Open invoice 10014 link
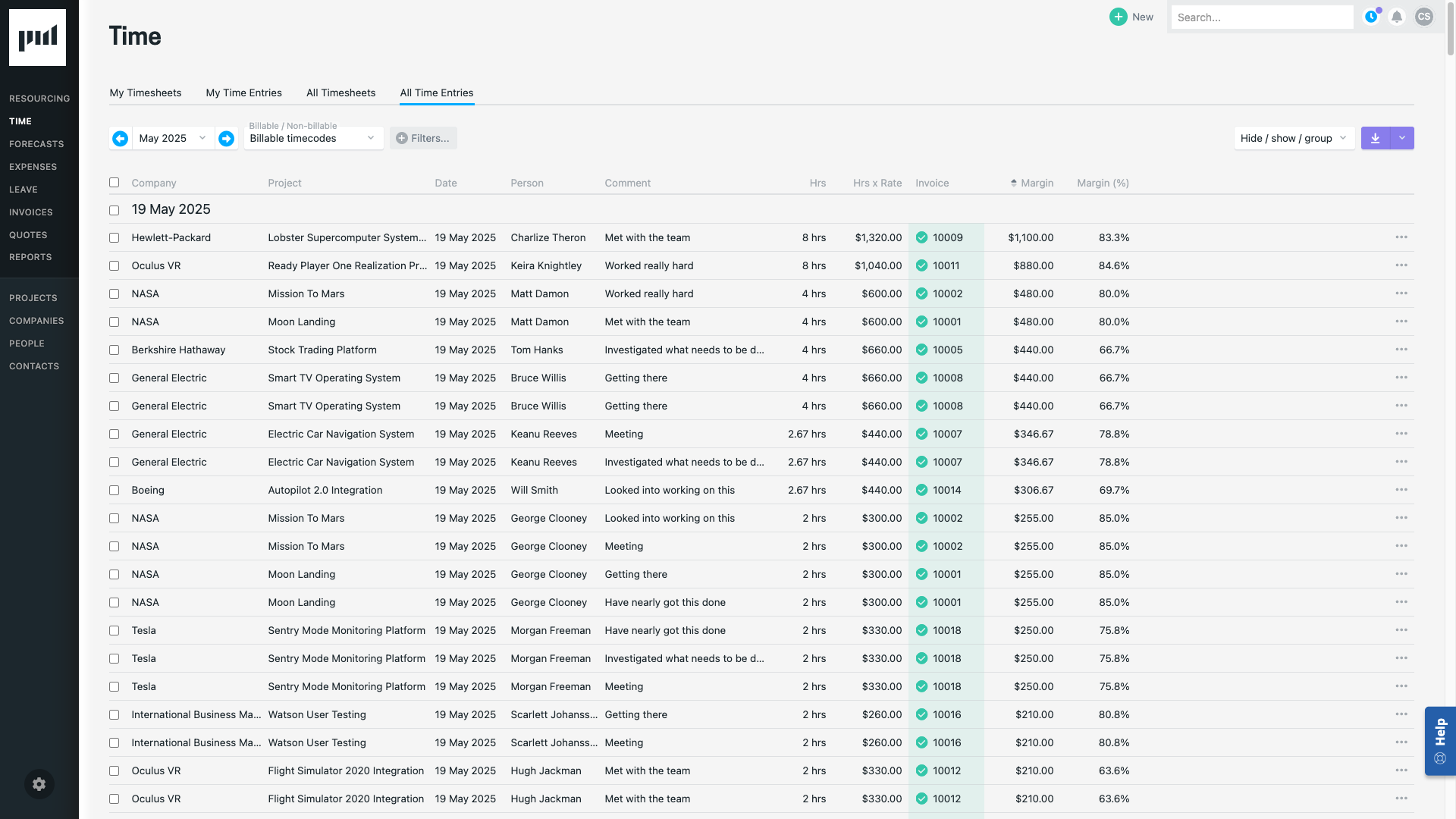1456x819 pixels. click(x=946, y=490)
